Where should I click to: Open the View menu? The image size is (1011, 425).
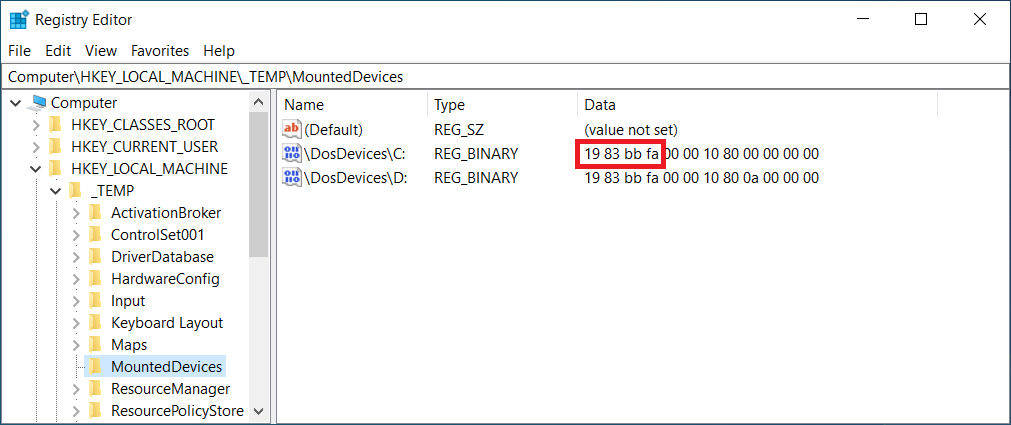(101, 51)
